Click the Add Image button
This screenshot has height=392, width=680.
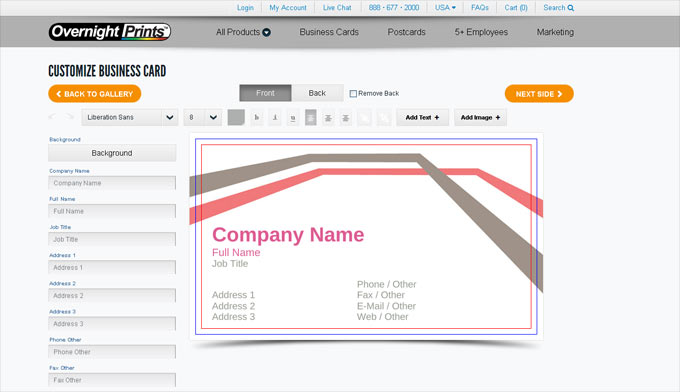coord(480,118)
